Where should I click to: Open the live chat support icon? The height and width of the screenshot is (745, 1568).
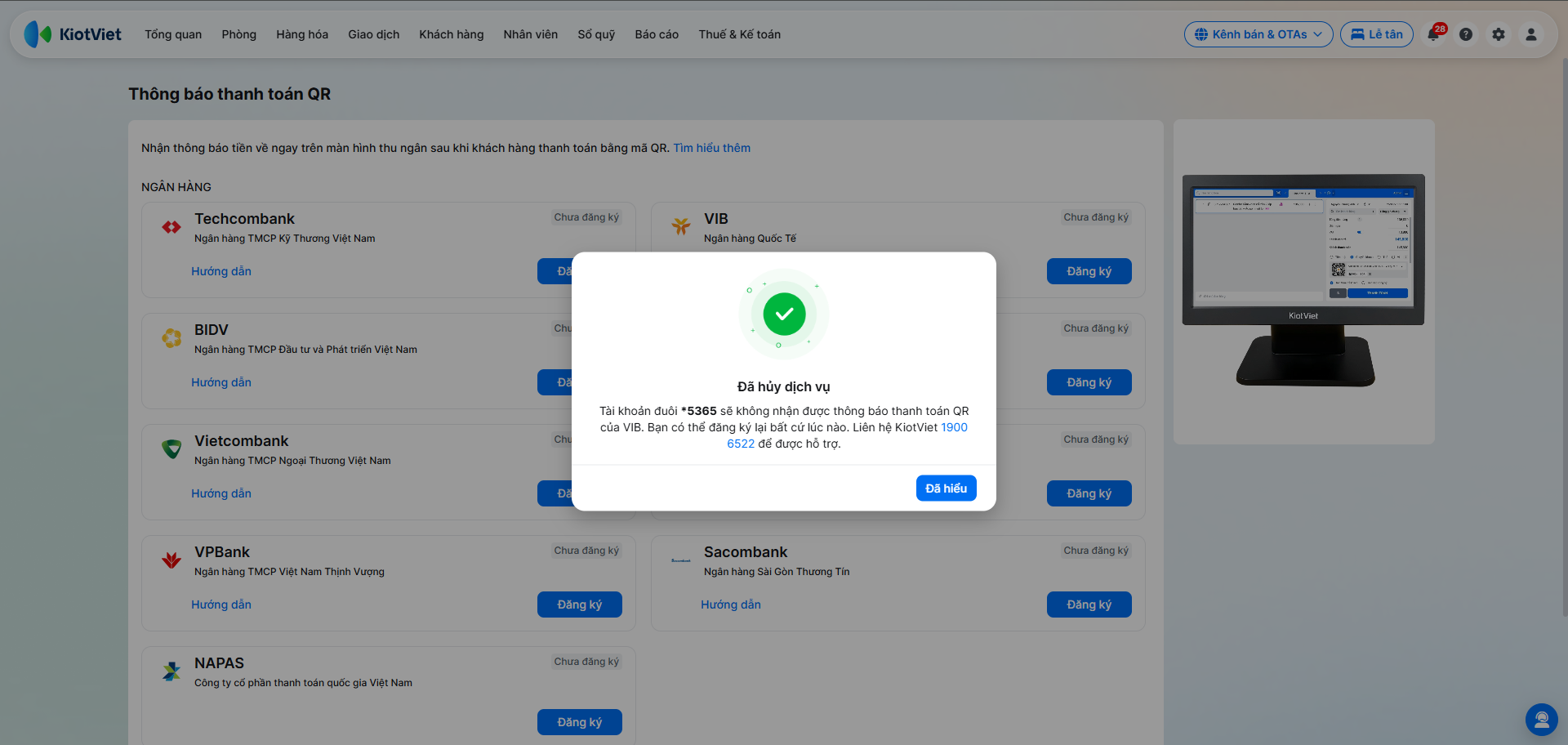click(x=1542, y=720)
